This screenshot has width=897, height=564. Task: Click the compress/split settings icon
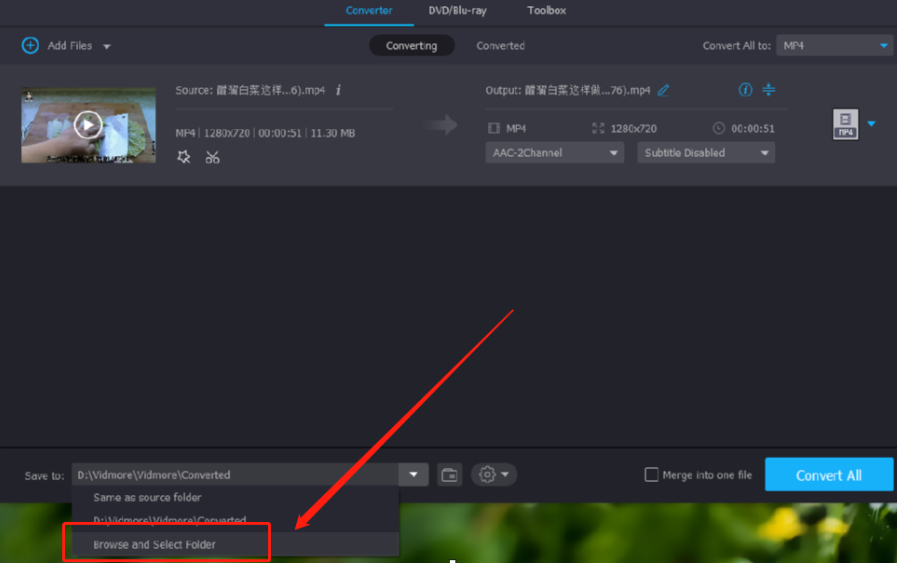(x=769, y=90)
